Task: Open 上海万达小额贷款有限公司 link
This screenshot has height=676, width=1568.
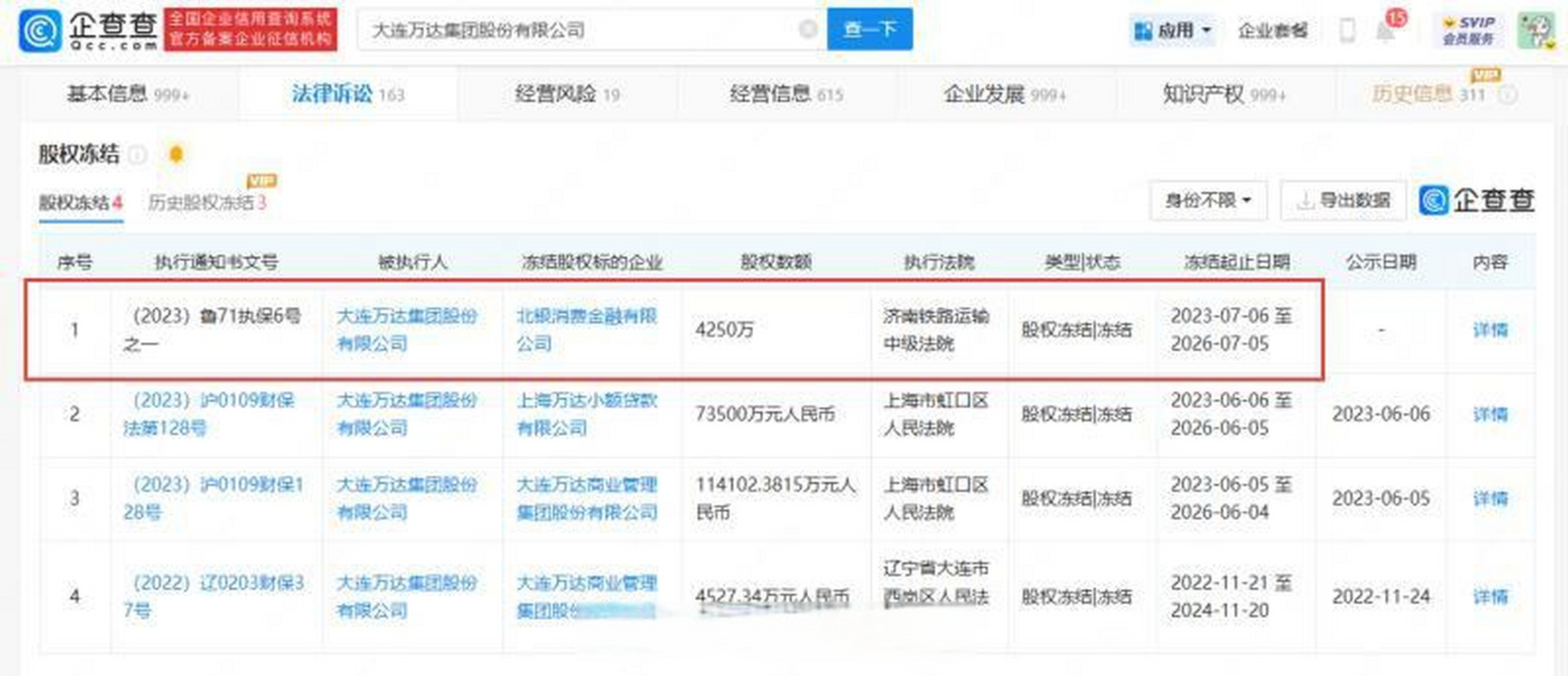Action: click(x=587, y=414)
